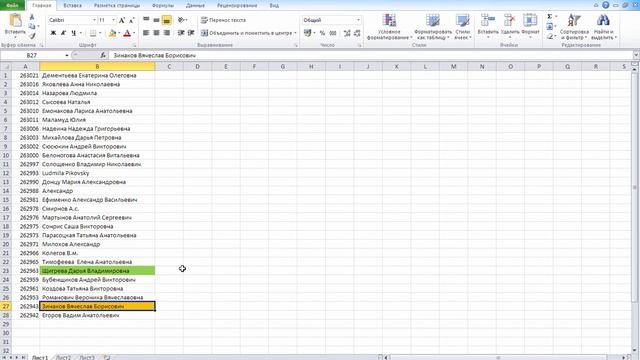Image resolution: width=640 pixels, height=360 pixels.
Task: Open Conditional Formatting (Условное форматирование)
Action: click(389, 27)
